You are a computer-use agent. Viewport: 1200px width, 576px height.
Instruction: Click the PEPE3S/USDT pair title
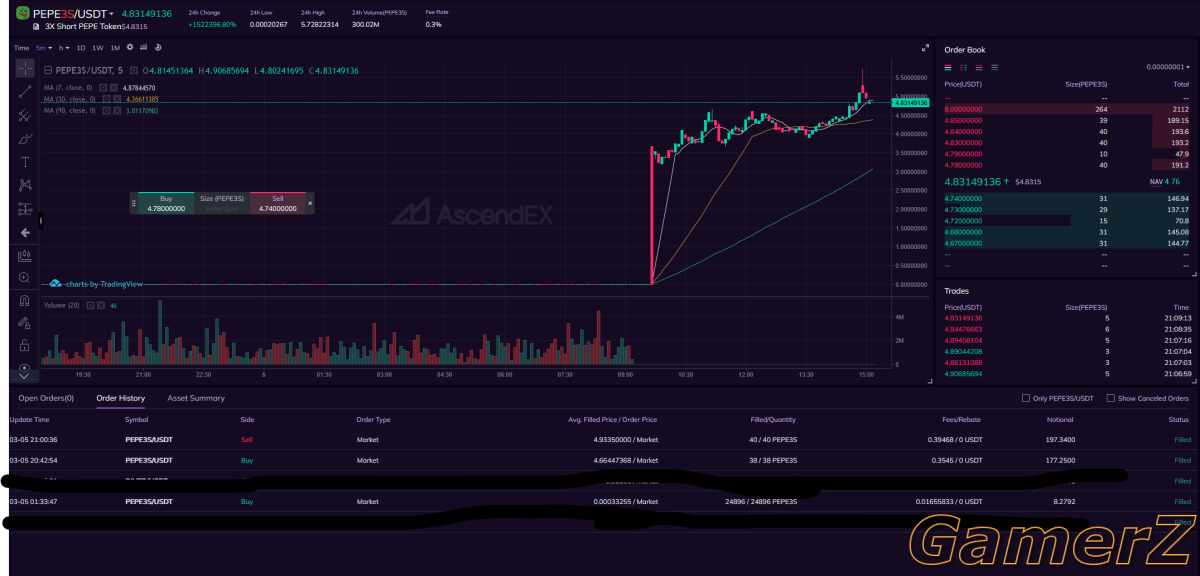click(75, 14)
